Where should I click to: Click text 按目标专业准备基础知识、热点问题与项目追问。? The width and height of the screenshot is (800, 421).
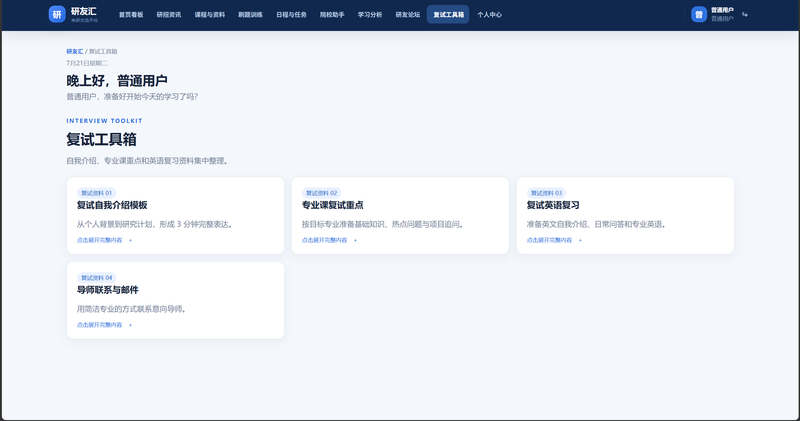(x=384, y=224)
